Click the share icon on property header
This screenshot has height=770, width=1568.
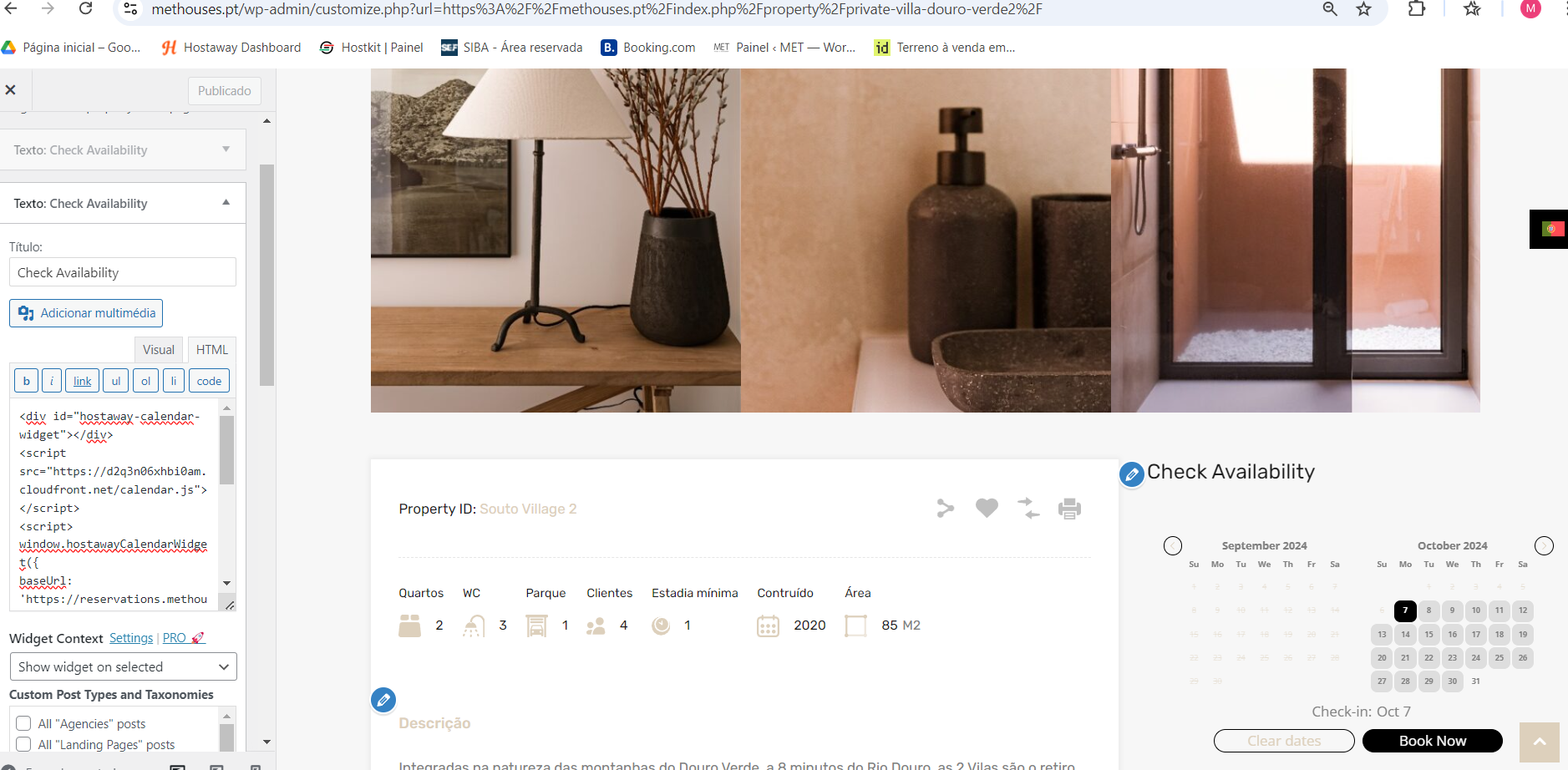945,508
